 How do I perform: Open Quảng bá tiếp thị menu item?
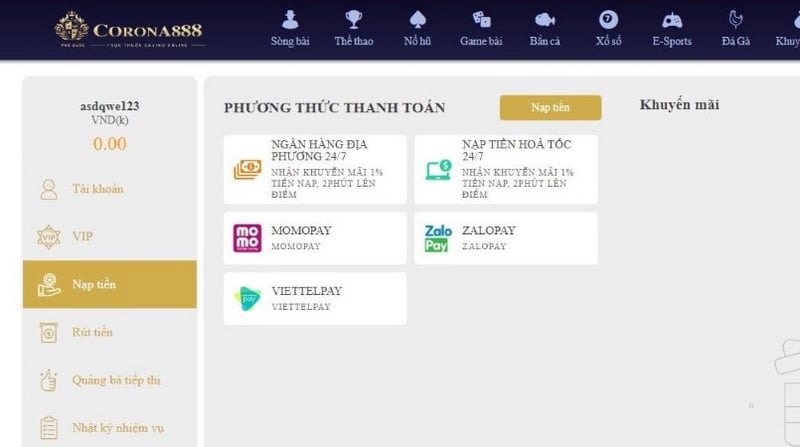(x=116, y=380)
